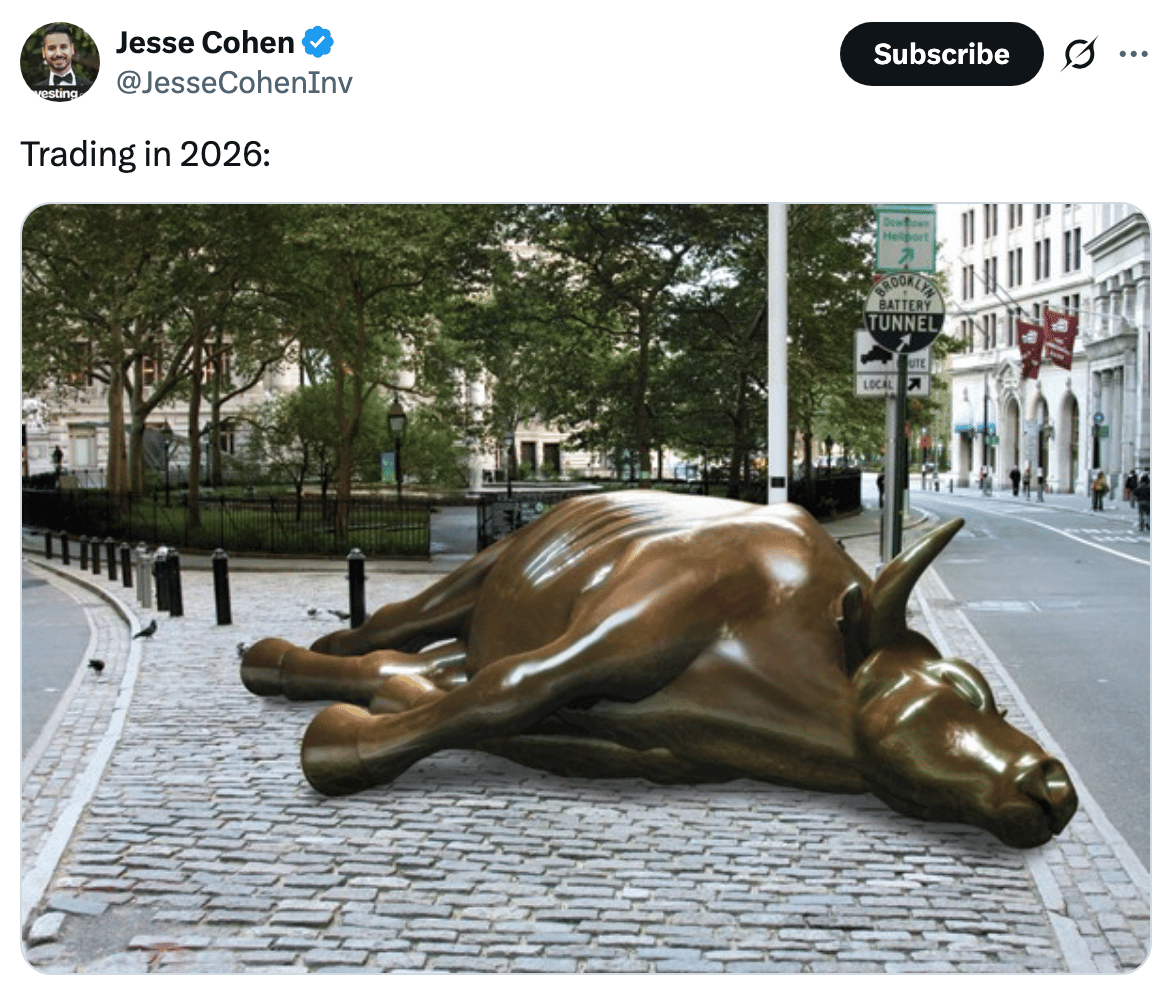Open the Jesse Cohen display name link
This screenshot has height=994, width=1172.
tap(205, 43)
